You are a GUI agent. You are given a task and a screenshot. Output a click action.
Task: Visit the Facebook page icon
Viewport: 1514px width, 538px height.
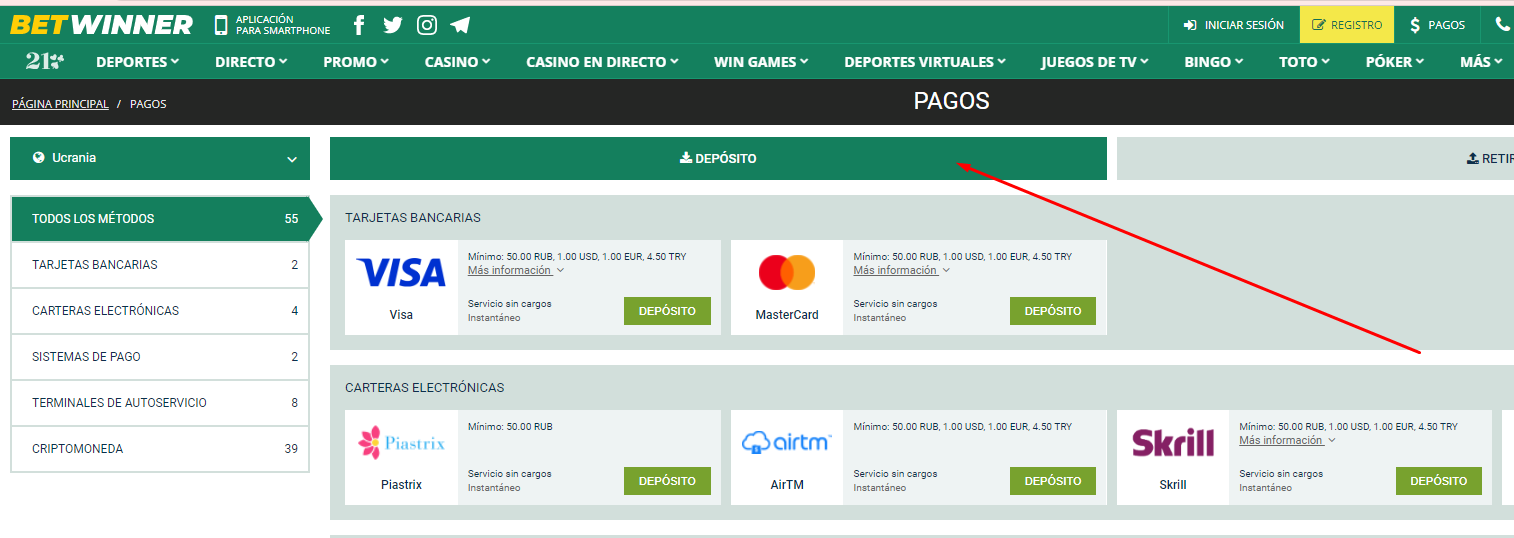click(359, 25)
